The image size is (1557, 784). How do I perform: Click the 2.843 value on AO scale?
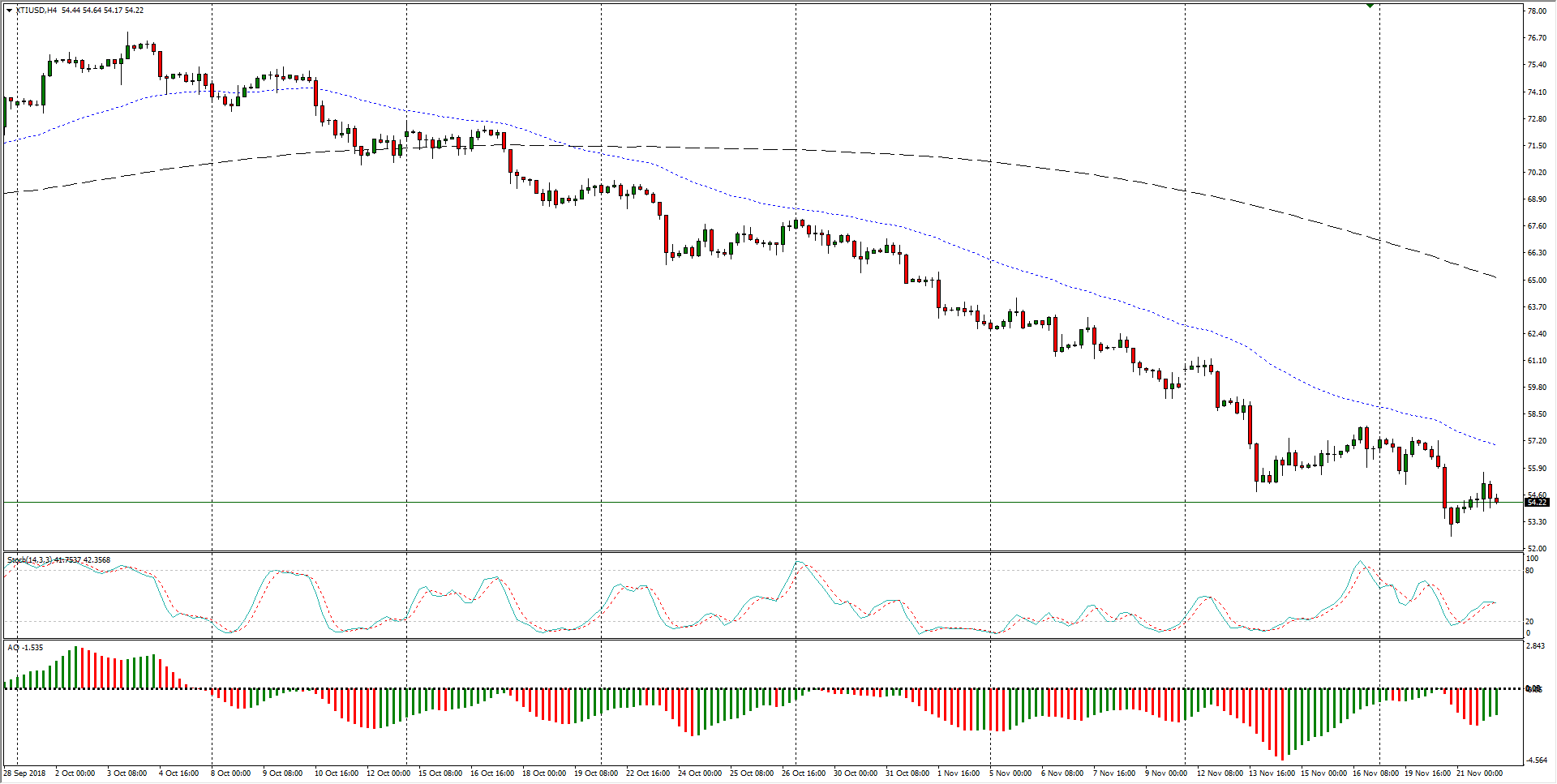1535,647
